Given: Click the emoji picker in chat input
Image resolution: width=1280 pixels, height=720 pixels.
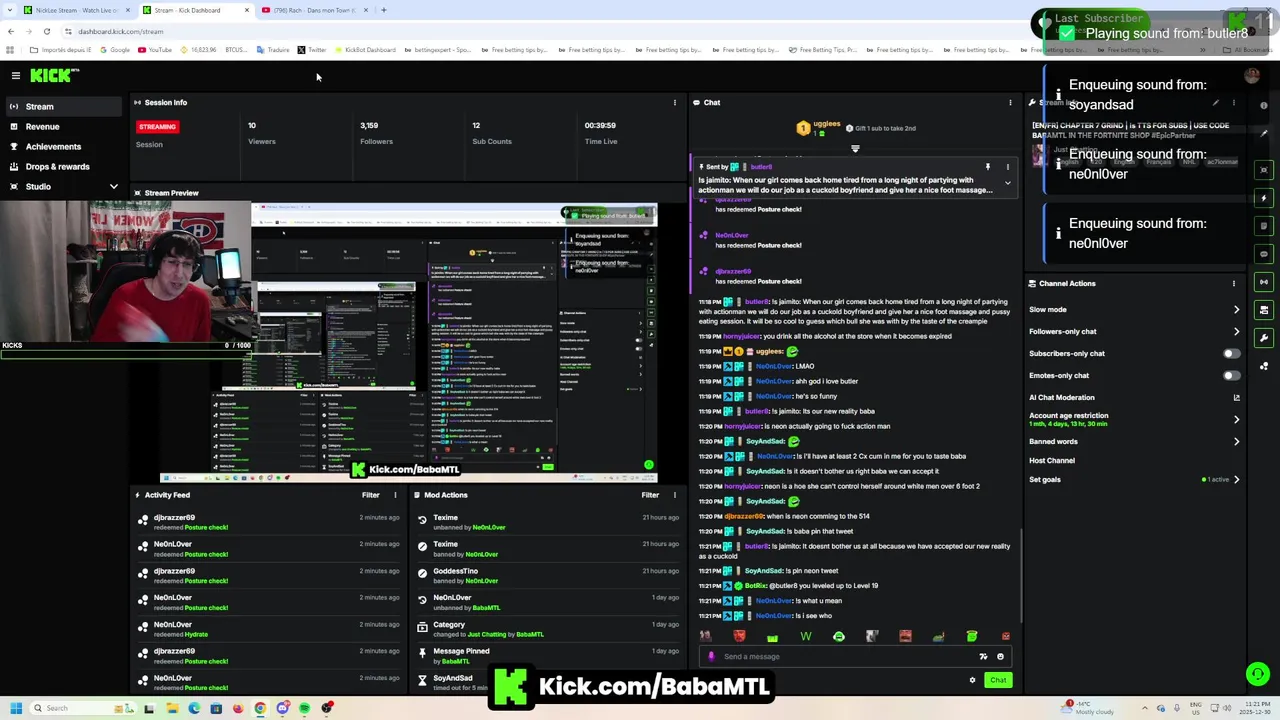Looking at the screenshot, I should [x=1000, y=657].
